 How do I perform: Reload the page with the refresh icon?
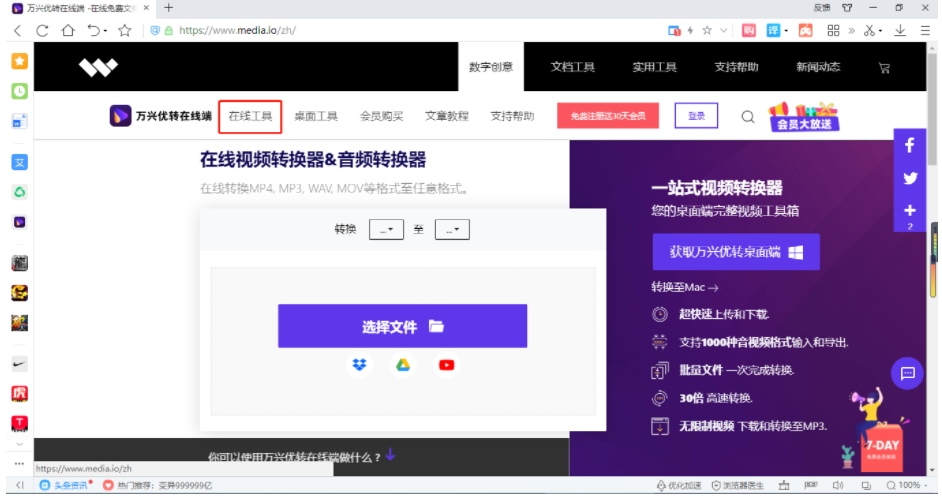click(42, 31)
